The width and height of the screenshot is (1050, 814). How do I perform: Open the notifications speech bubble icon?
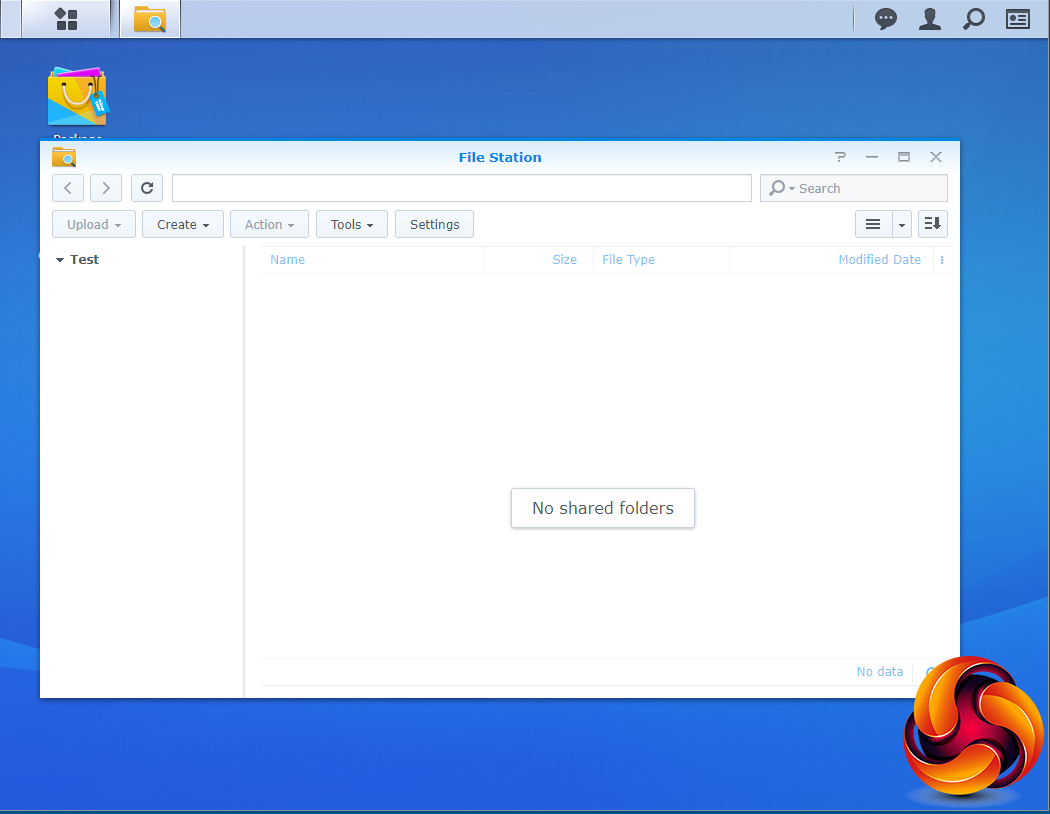(x=886, y=19)
